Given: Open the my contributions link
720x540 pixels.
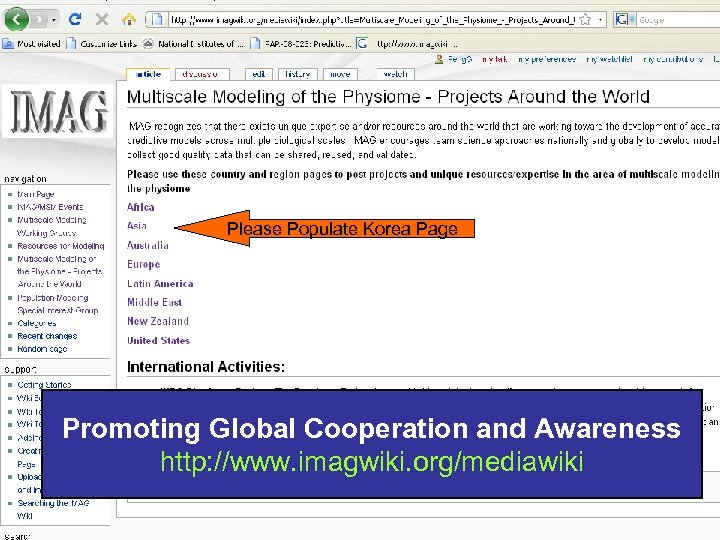Looking at the screenshot, I should (673, 59).
